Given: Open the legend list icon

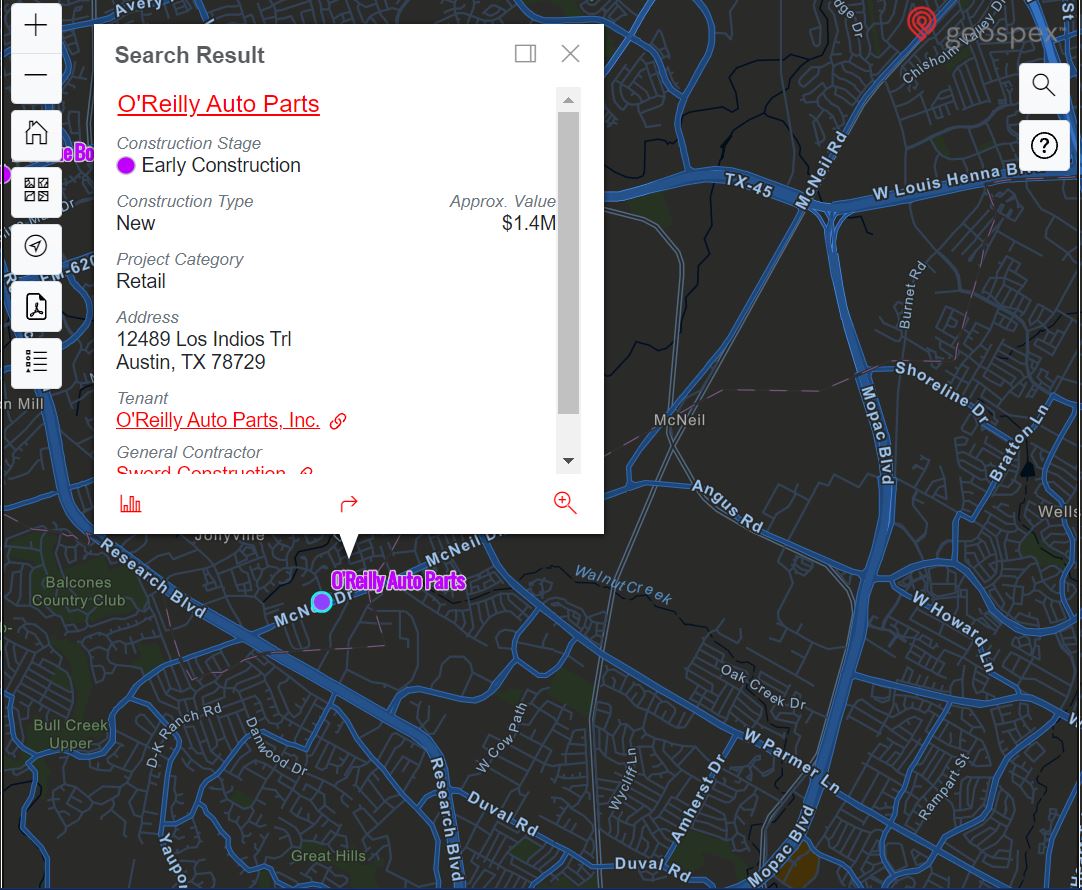Looking at the screenshot, I should [36, 362].
